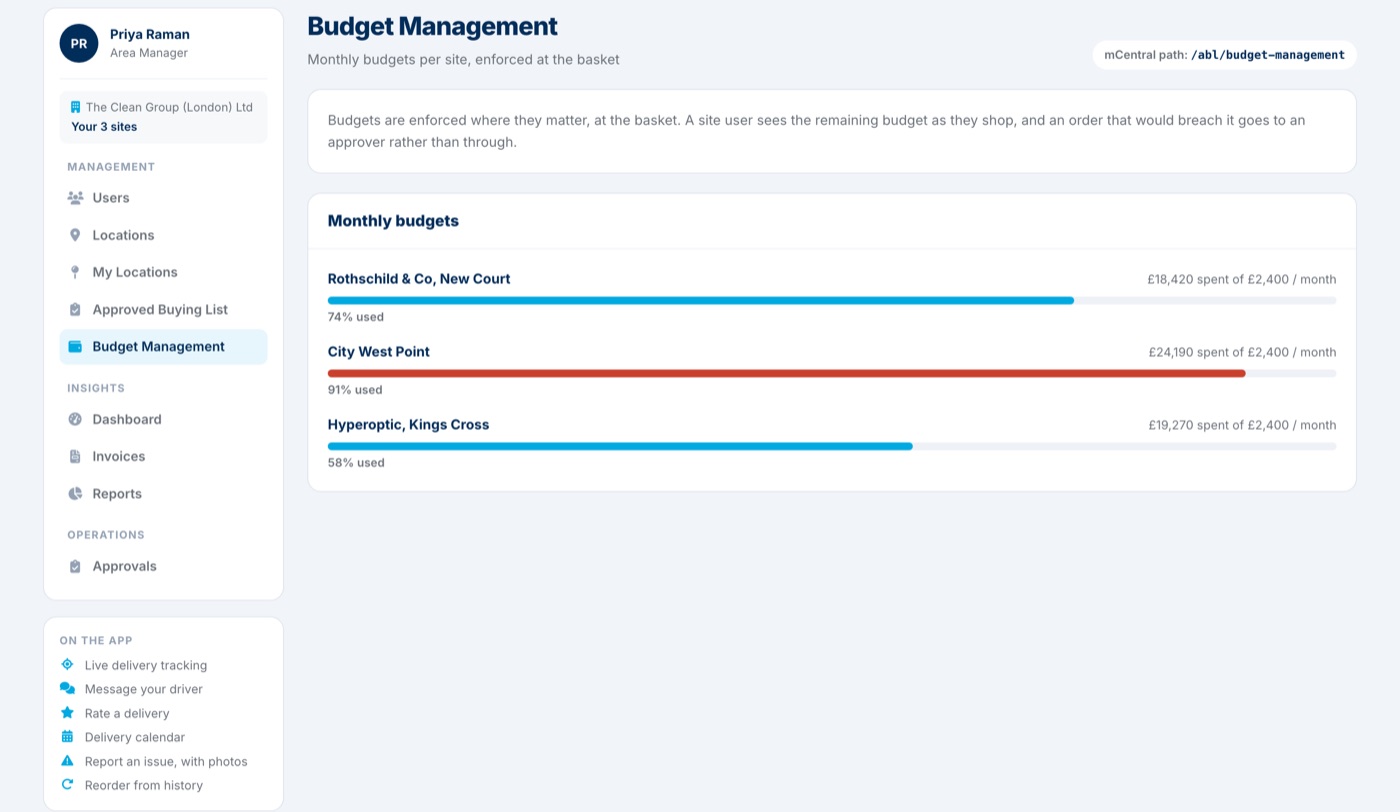
Task: Click the Approvals clipboard check icon
Action: pyautogui.click(x=75, y=566)
